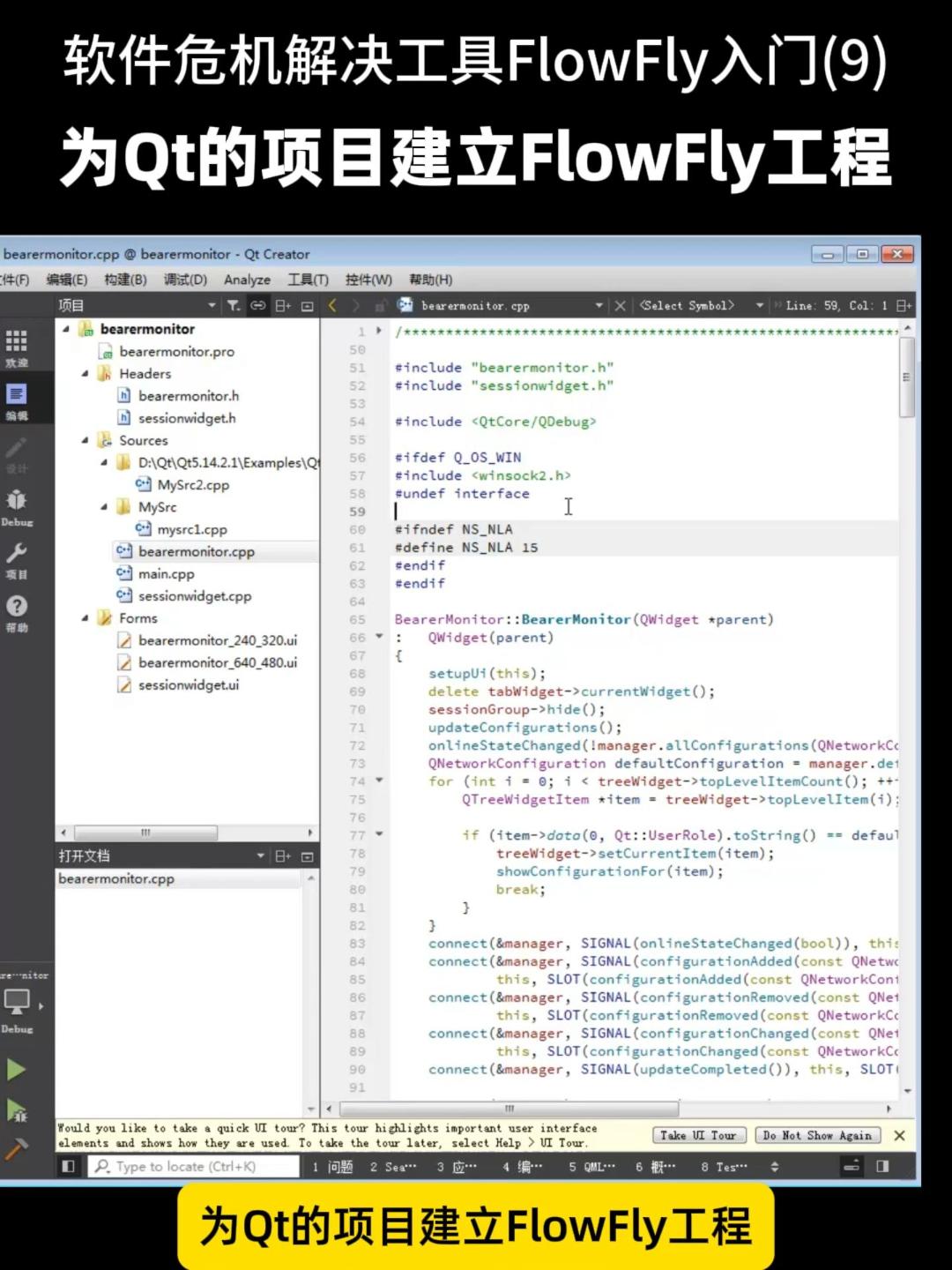Open the Select Symbol dropdown
The height and width of the screenshot is (1270, 952).
click(x=701, y=306)
